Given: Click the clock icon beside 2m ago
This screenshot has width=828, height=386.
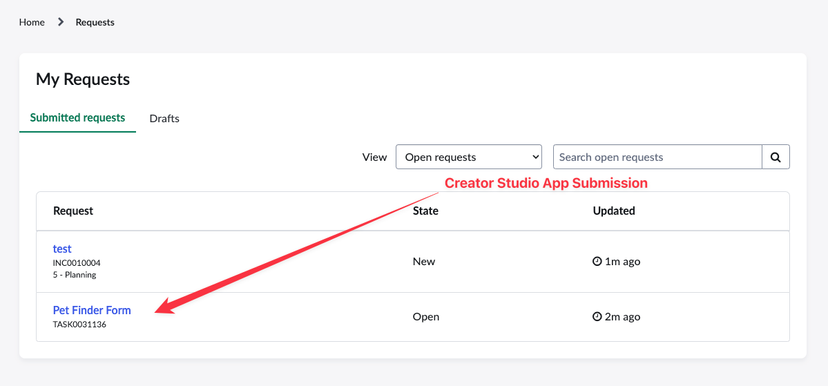Looking at the screenshot, I should click(x=597, y=317).
